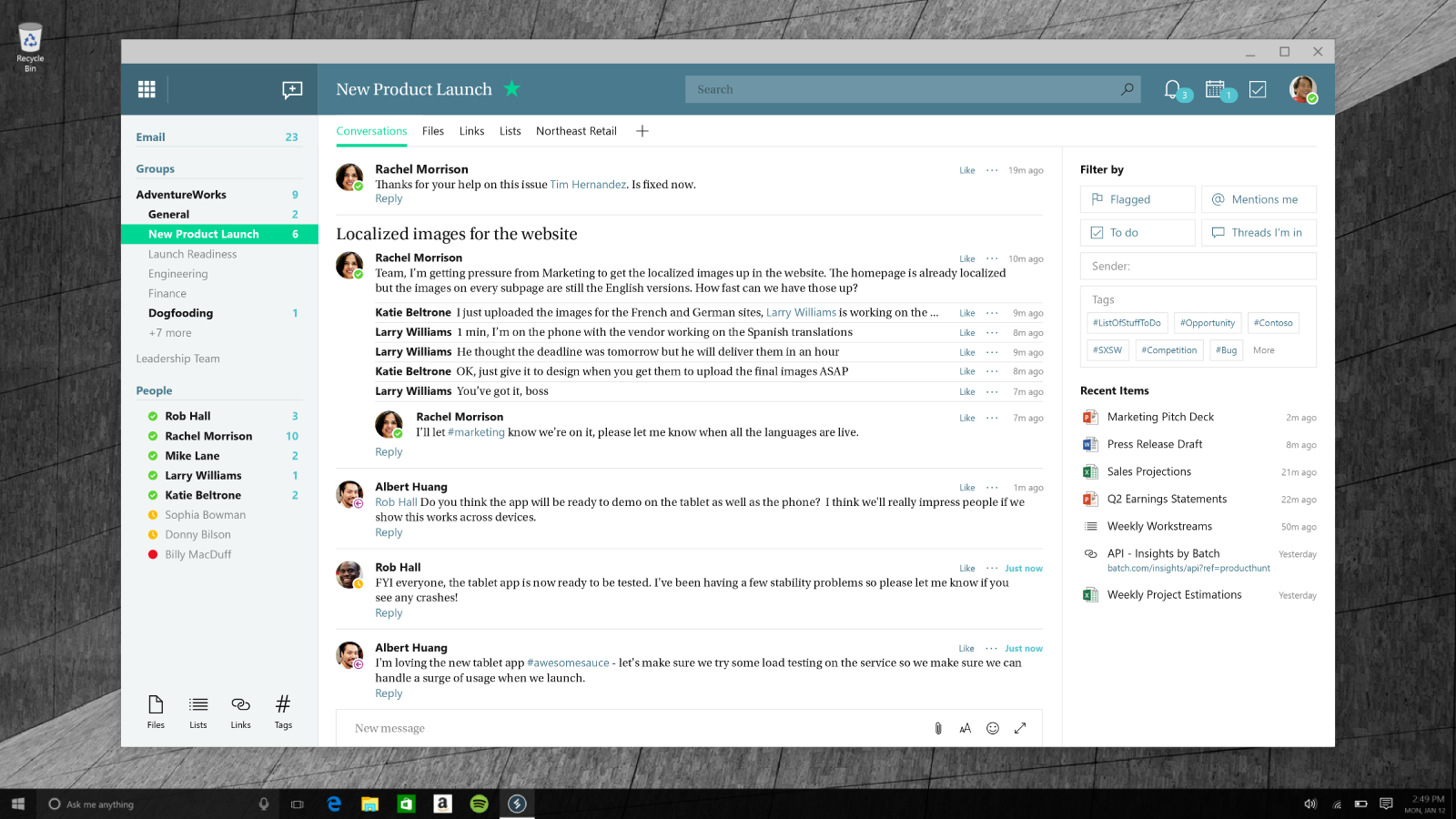Open the tasks checkmark icon in header
Screen dimensions: 1456x819
(1258, 89)
